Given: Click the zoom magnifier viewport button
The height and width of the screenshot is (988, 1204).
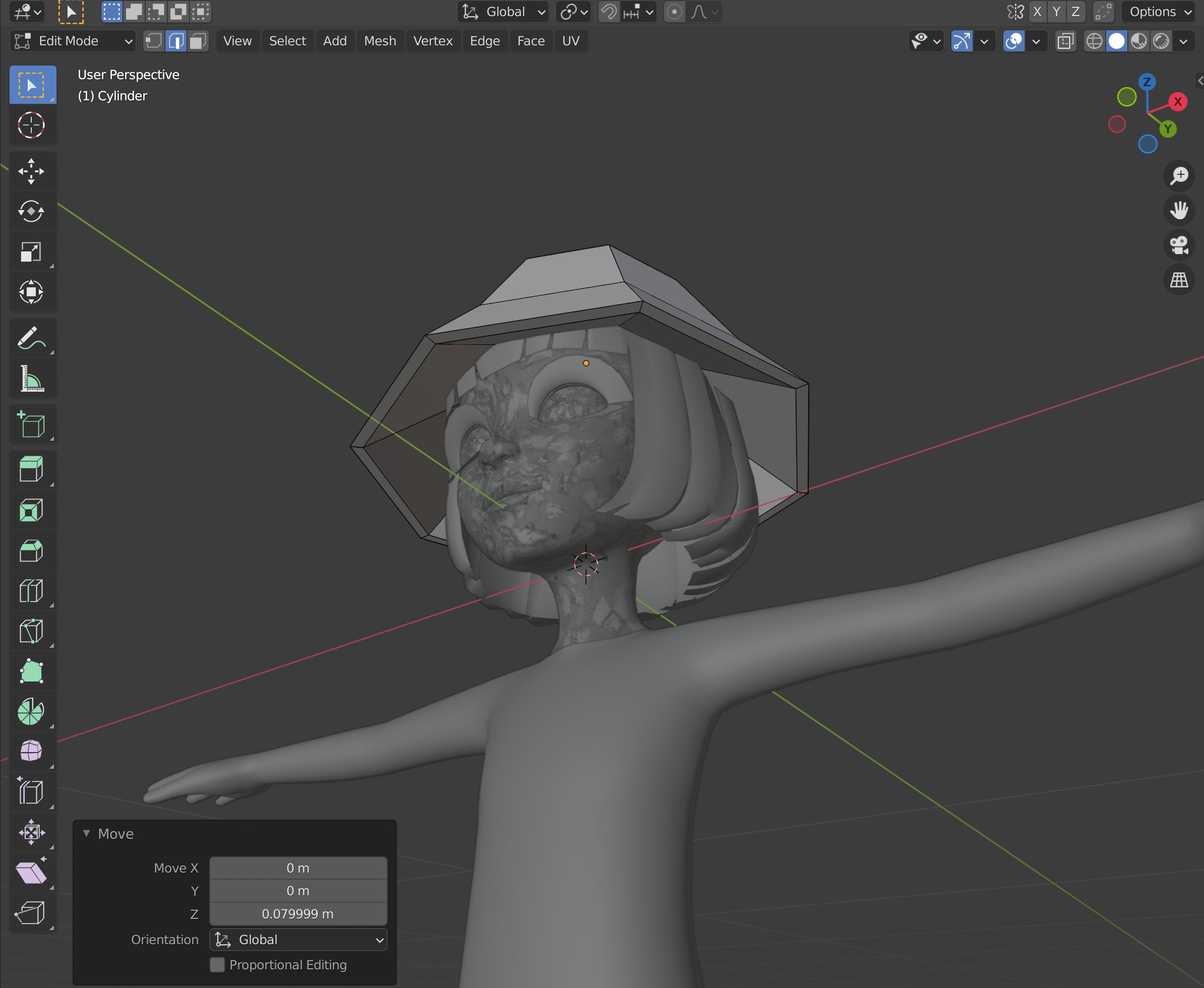Looking at the screenshot, I should tap(1179, 175).
